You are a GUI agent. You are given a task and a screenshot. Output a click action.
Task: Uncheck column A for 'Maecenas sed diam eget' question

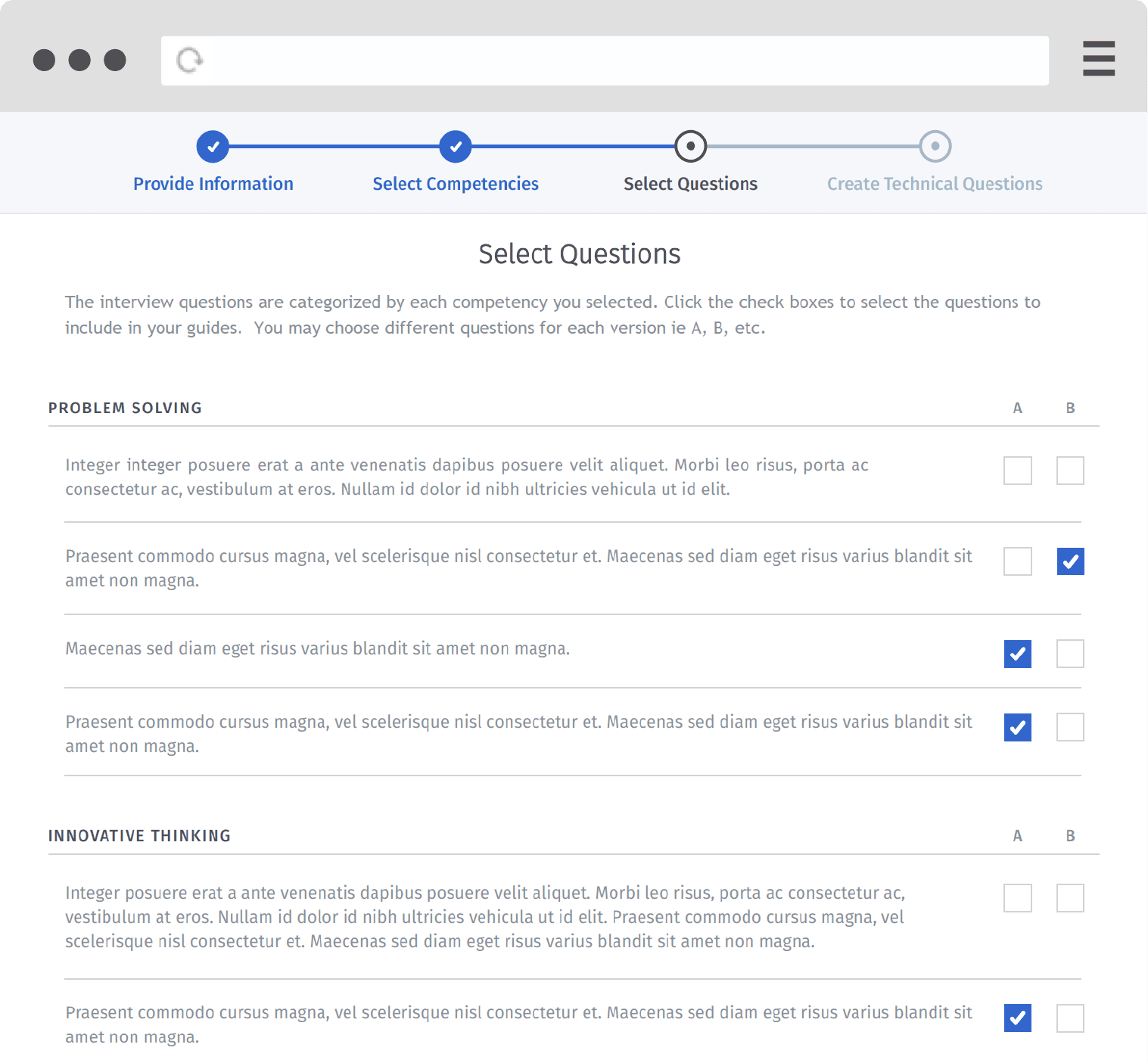pyautogui.click(x=1017, y=654)
